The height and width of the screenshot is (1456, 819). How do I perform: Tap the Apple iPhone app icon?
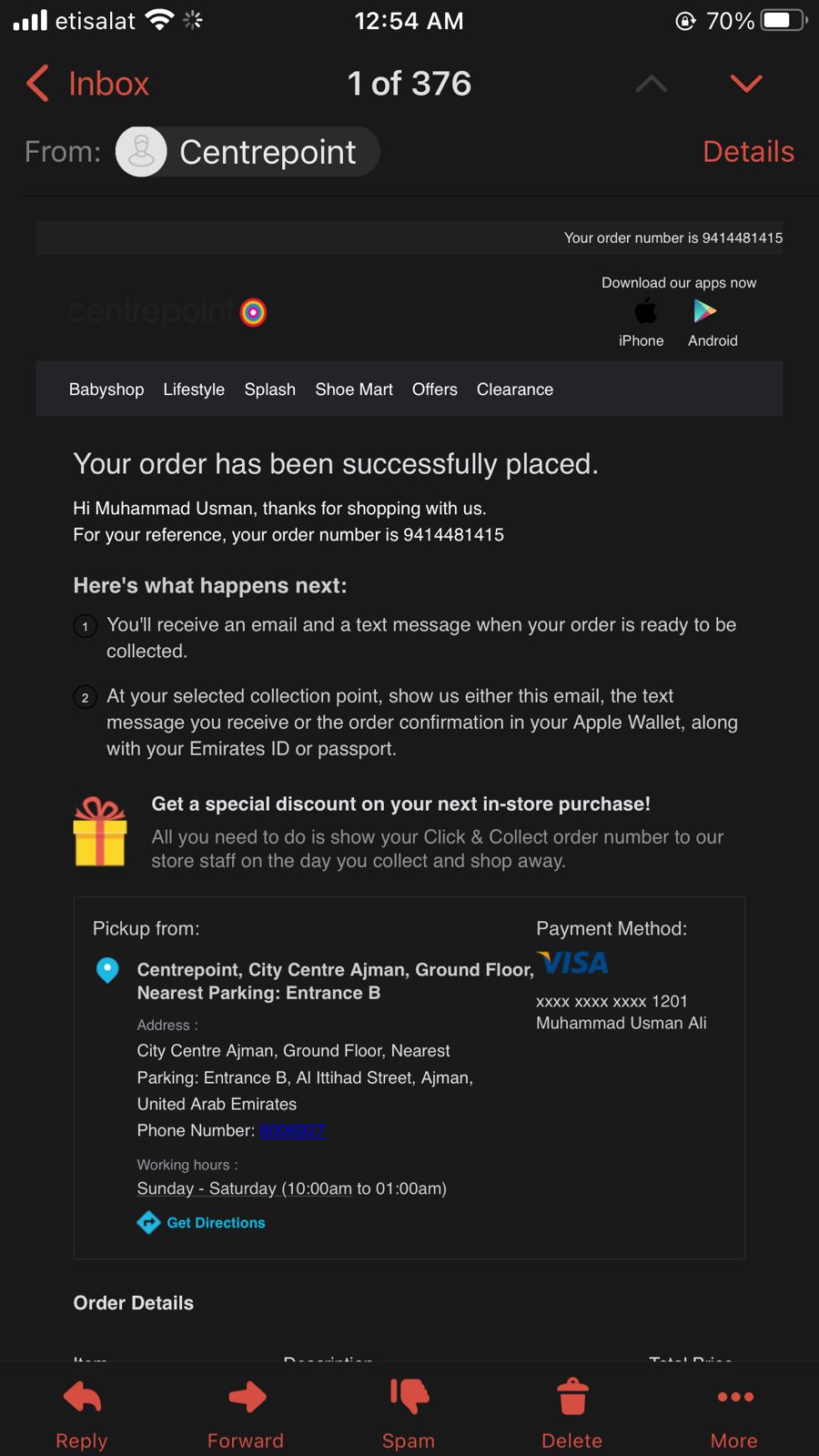pos(644,312)
